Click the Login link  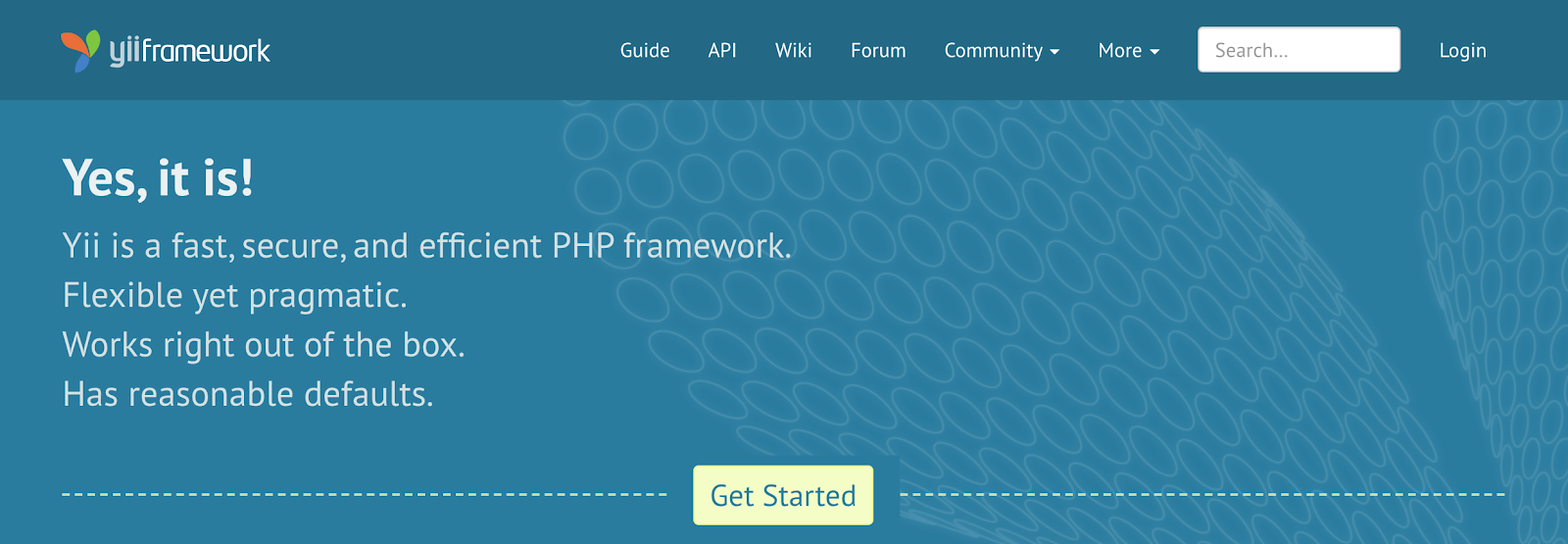(1462, 51)
